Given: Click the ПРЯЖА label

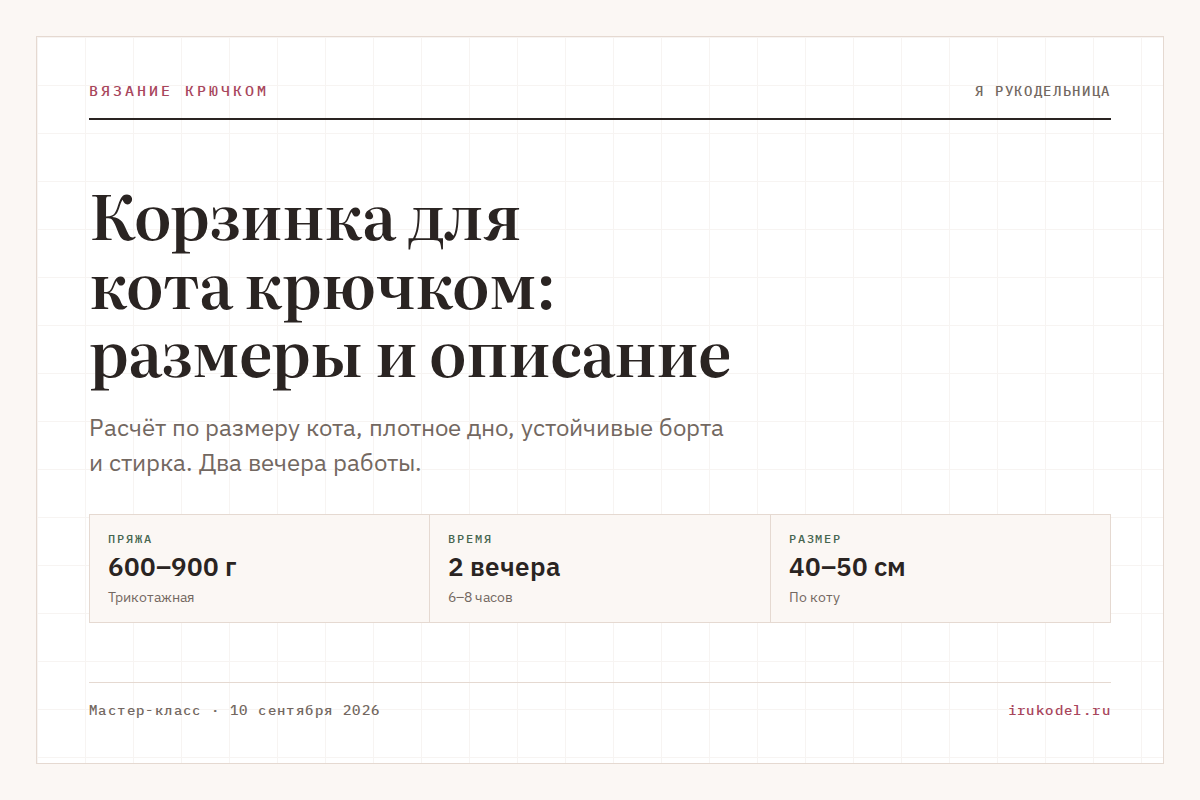Looking at the screenshot, I should (130, 539).
